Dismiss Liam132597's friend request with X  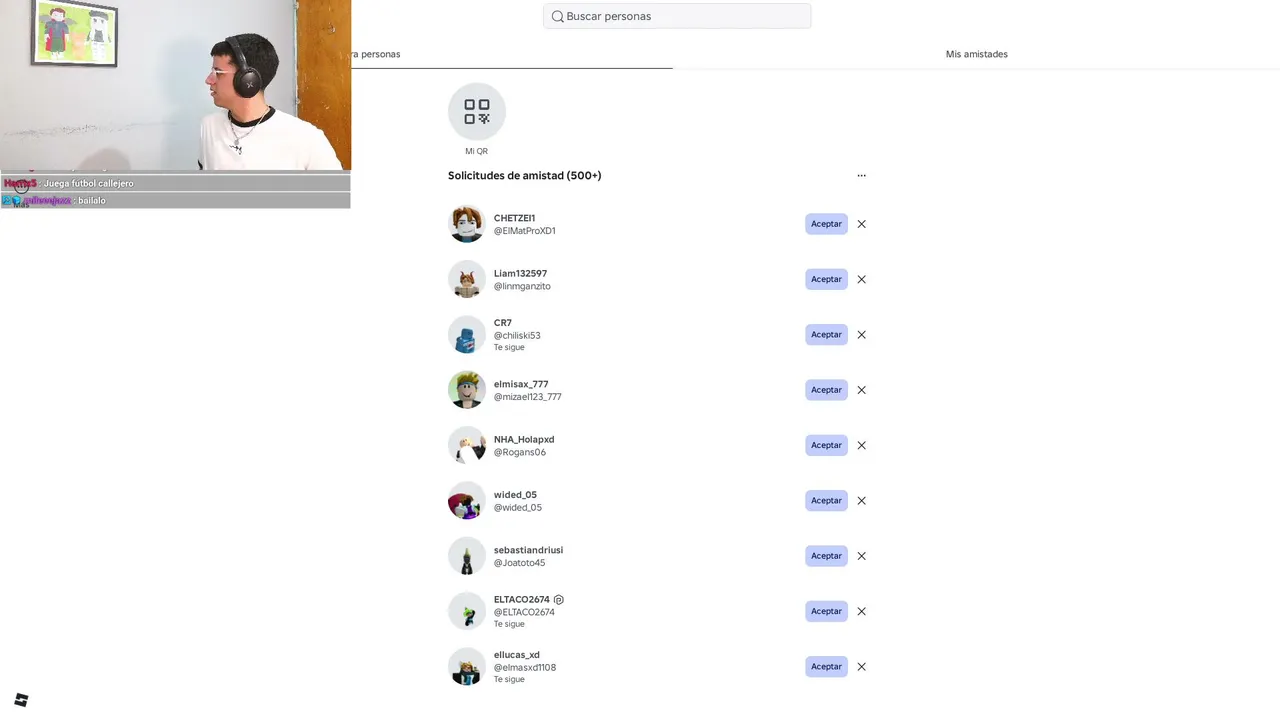[861, 279]
